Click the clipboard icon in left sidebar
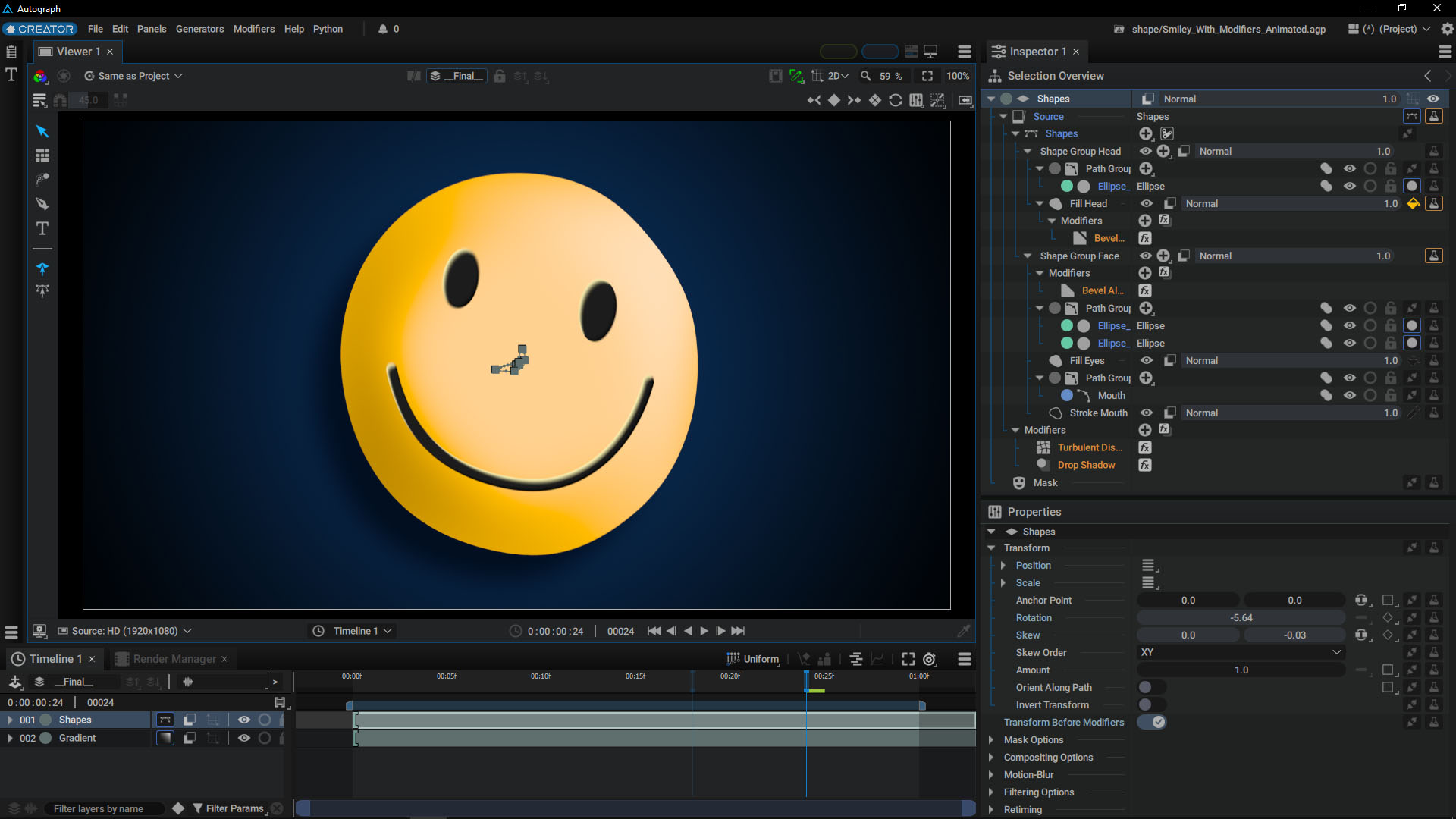Viewport: 1456px width, 819px height. 11,52
